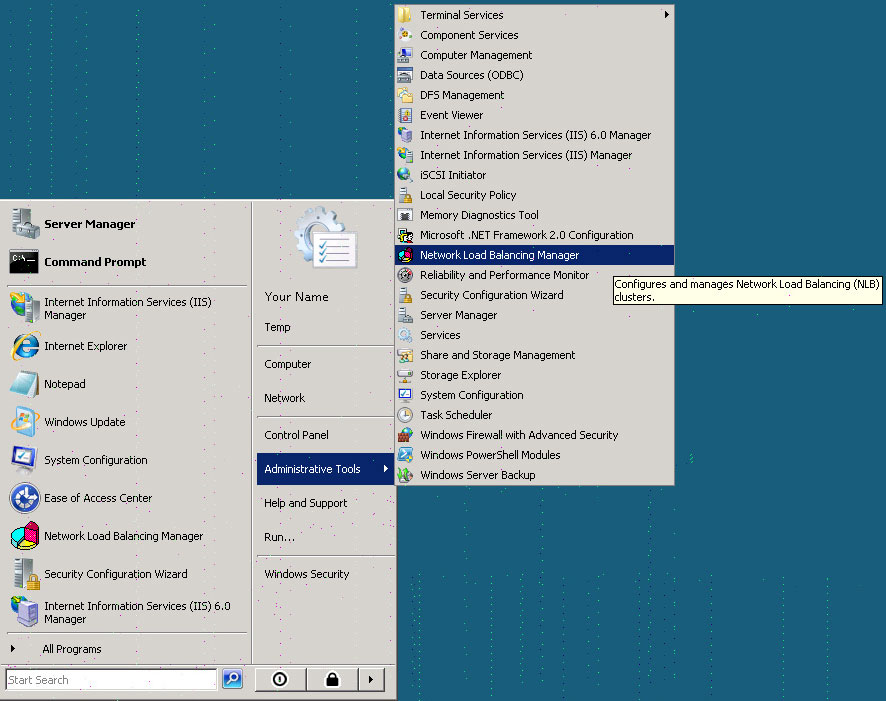
Task: Click the Windows Firewall with Advanced Security icon
Action: 405,435
